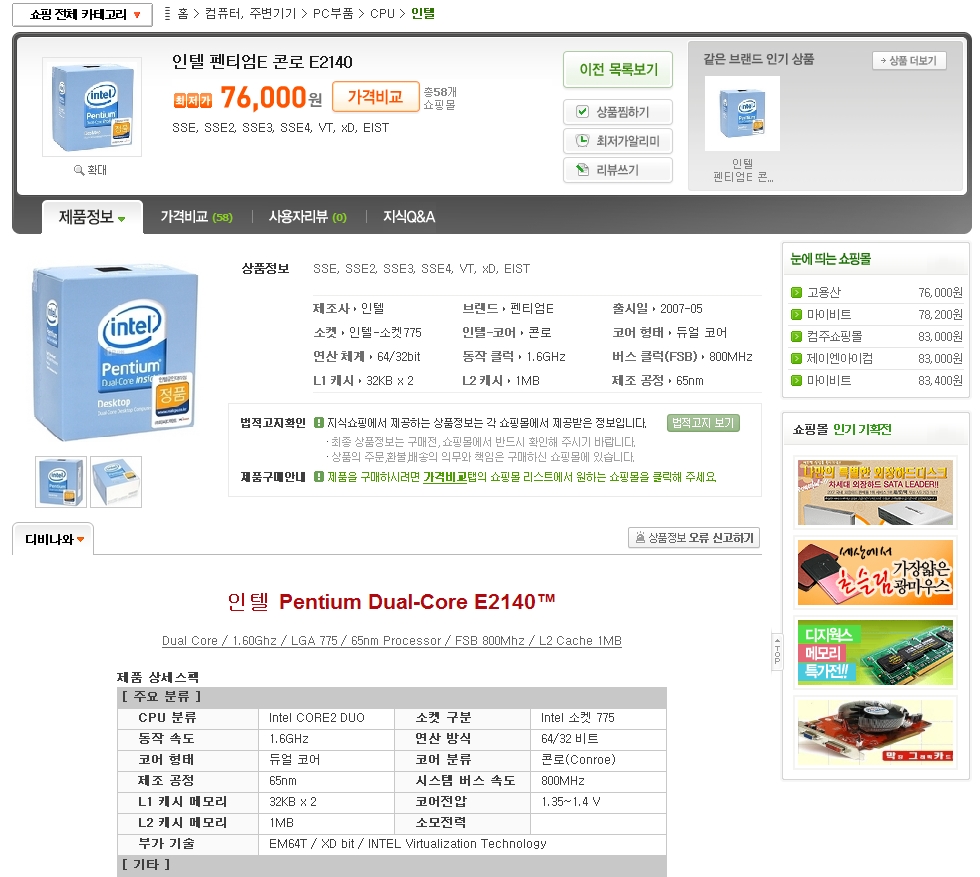Open the 마이비트 shop priced 83,400원

(x=829, y=380)
